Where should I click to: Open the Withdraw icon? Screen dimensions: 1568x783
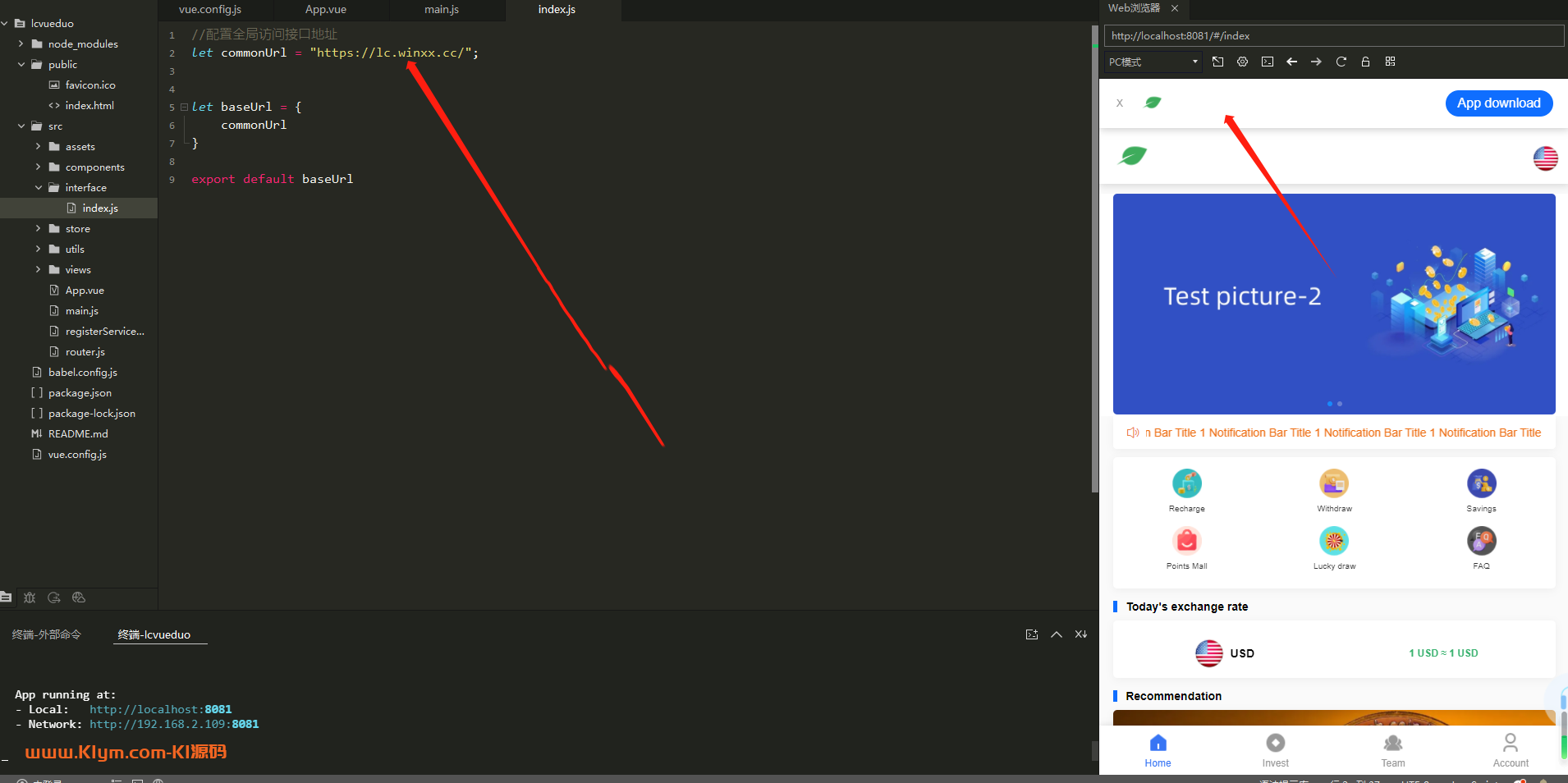coord(1334,483)
